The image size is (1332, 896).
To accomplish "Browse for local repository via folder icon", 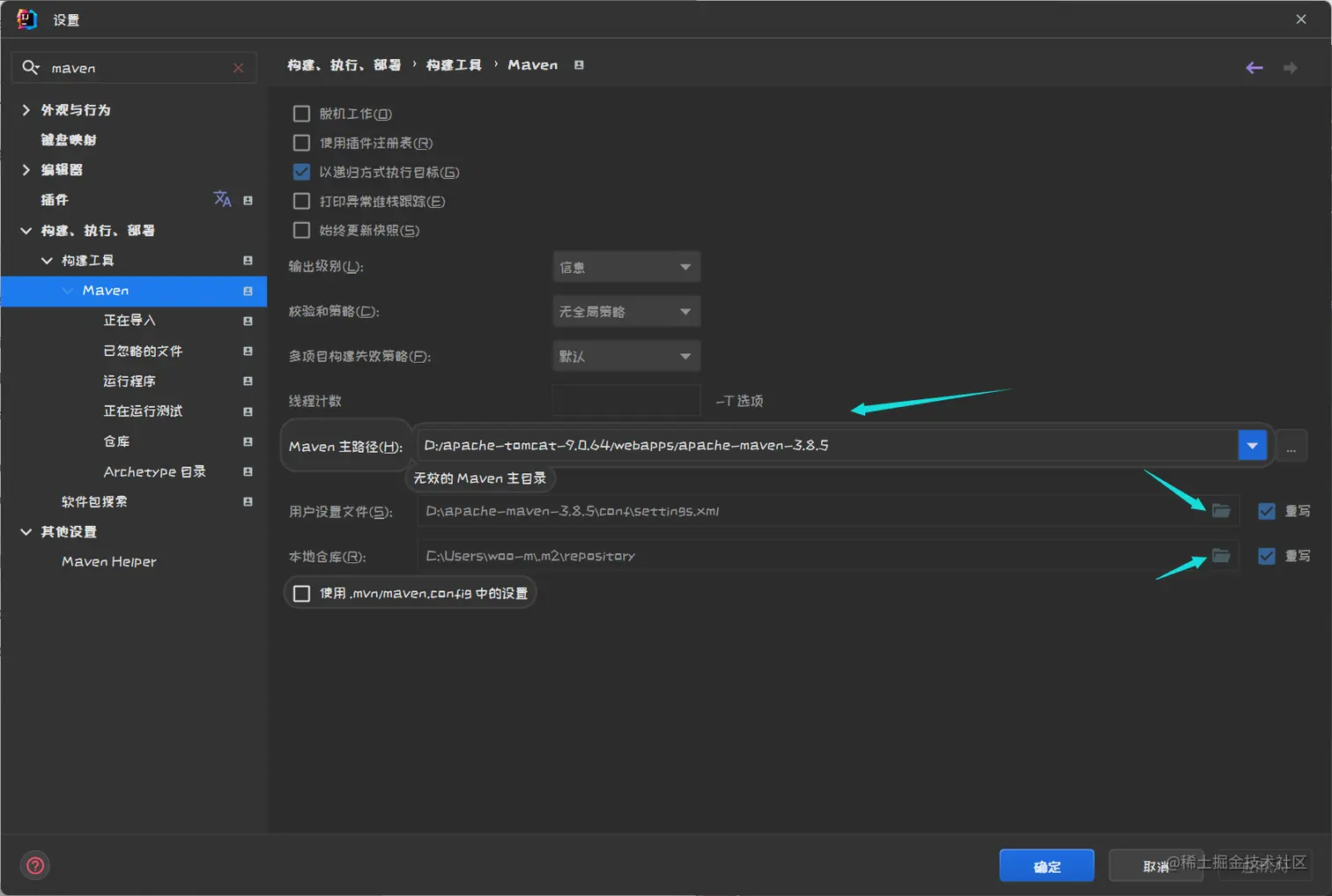I will (x=1221, y=556).
